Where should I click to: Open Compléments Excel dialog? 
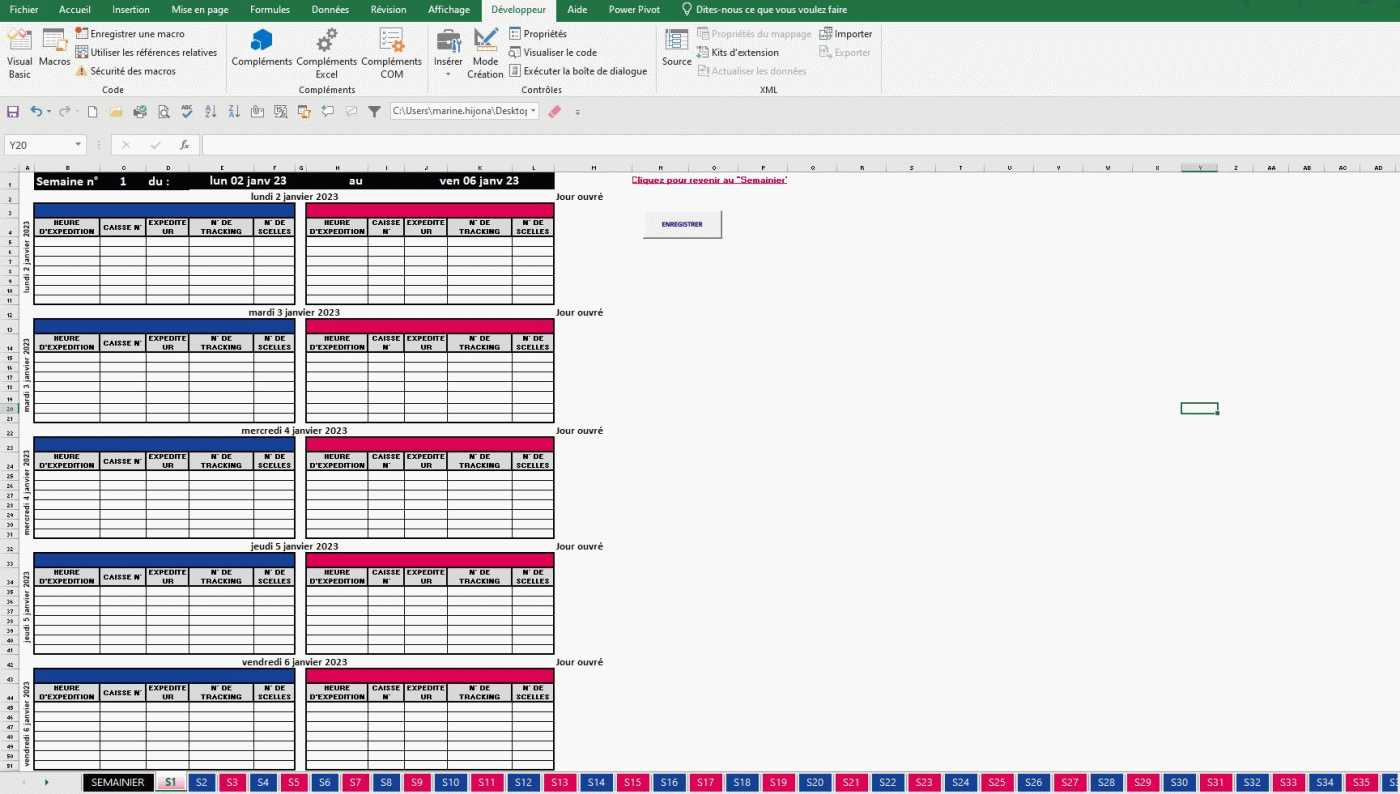(326, 53)
